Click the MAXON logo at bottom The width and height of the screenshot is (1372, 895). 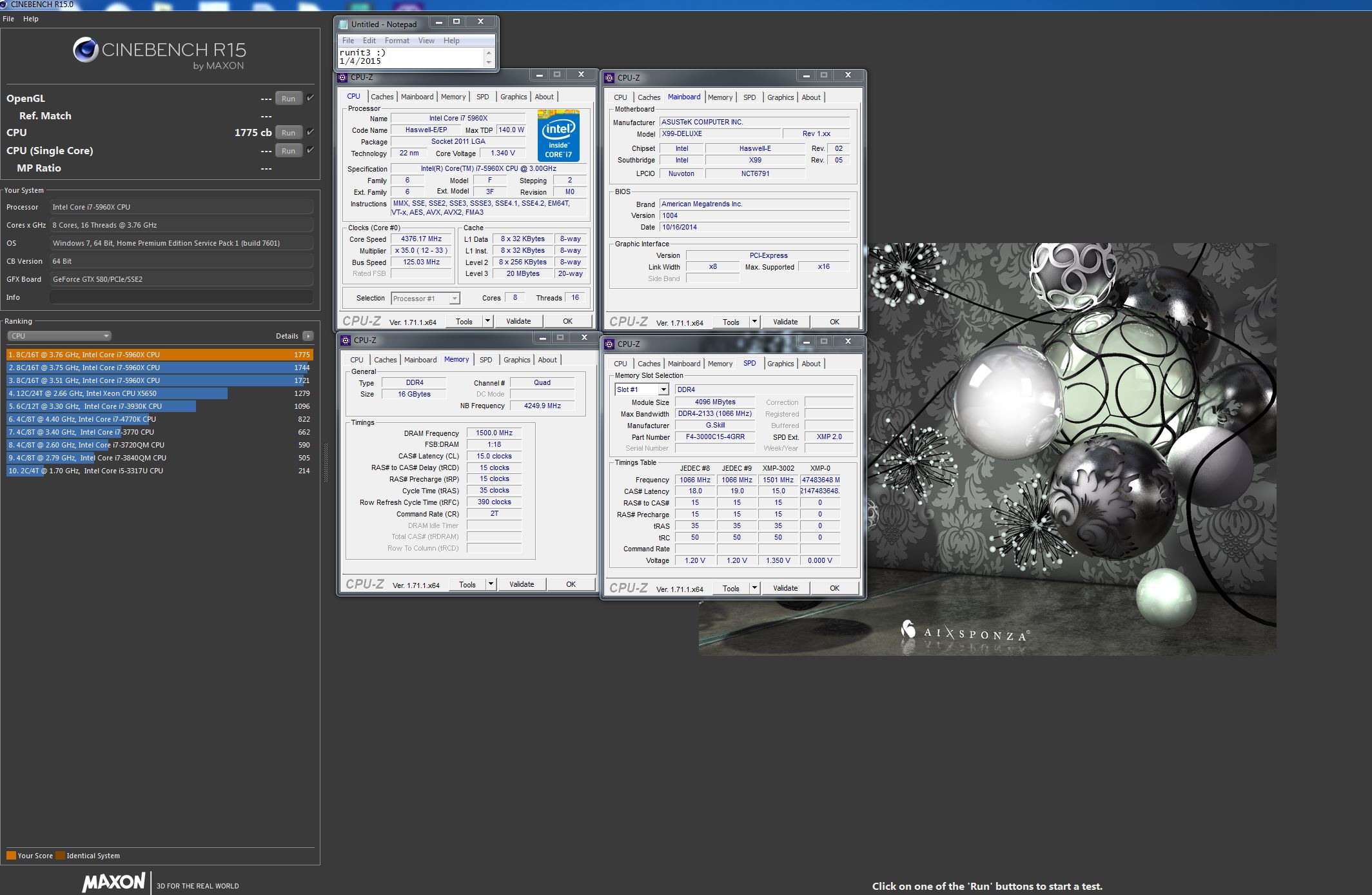(114, 882)
